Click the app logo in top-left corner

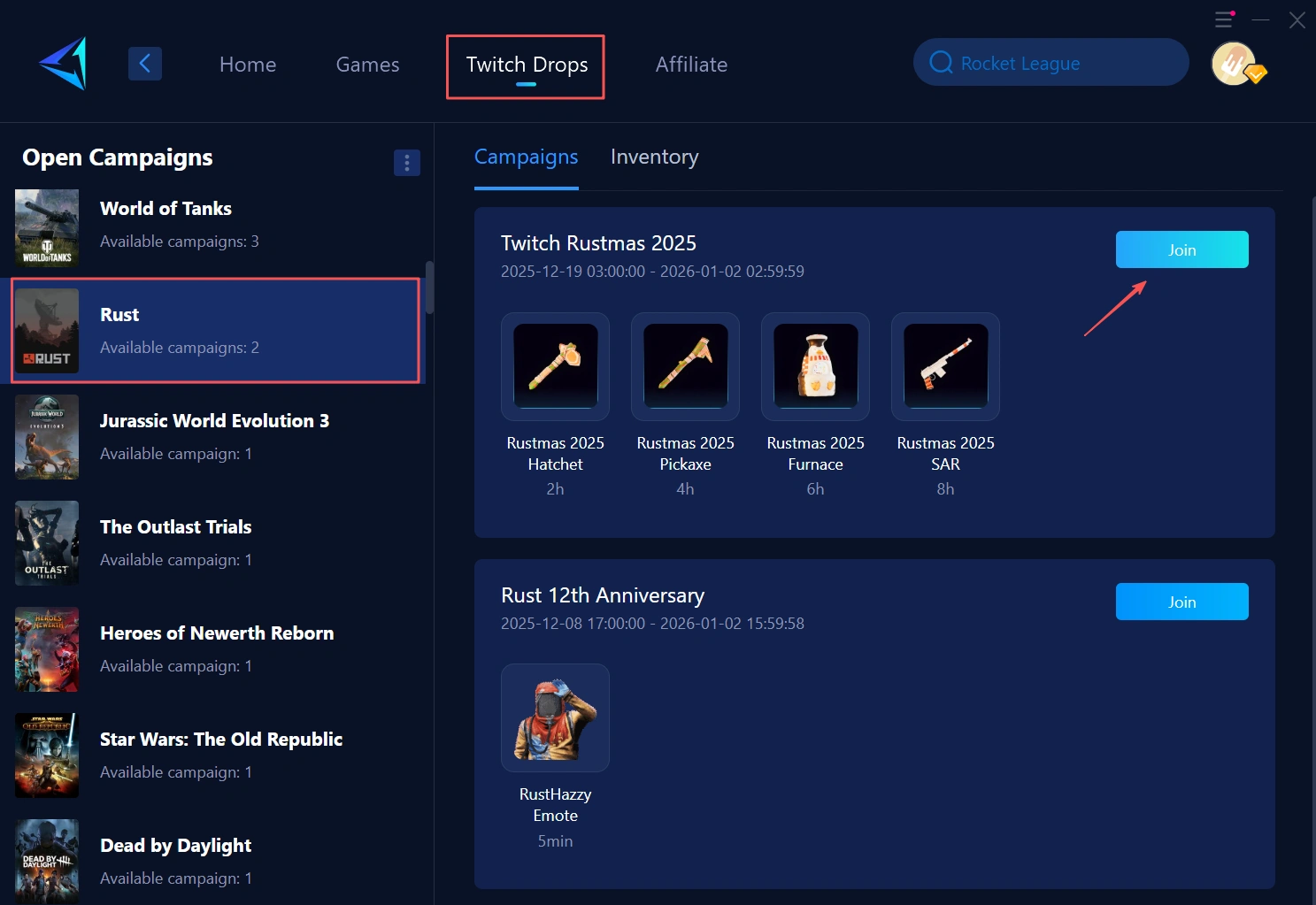tap(60, 62)
